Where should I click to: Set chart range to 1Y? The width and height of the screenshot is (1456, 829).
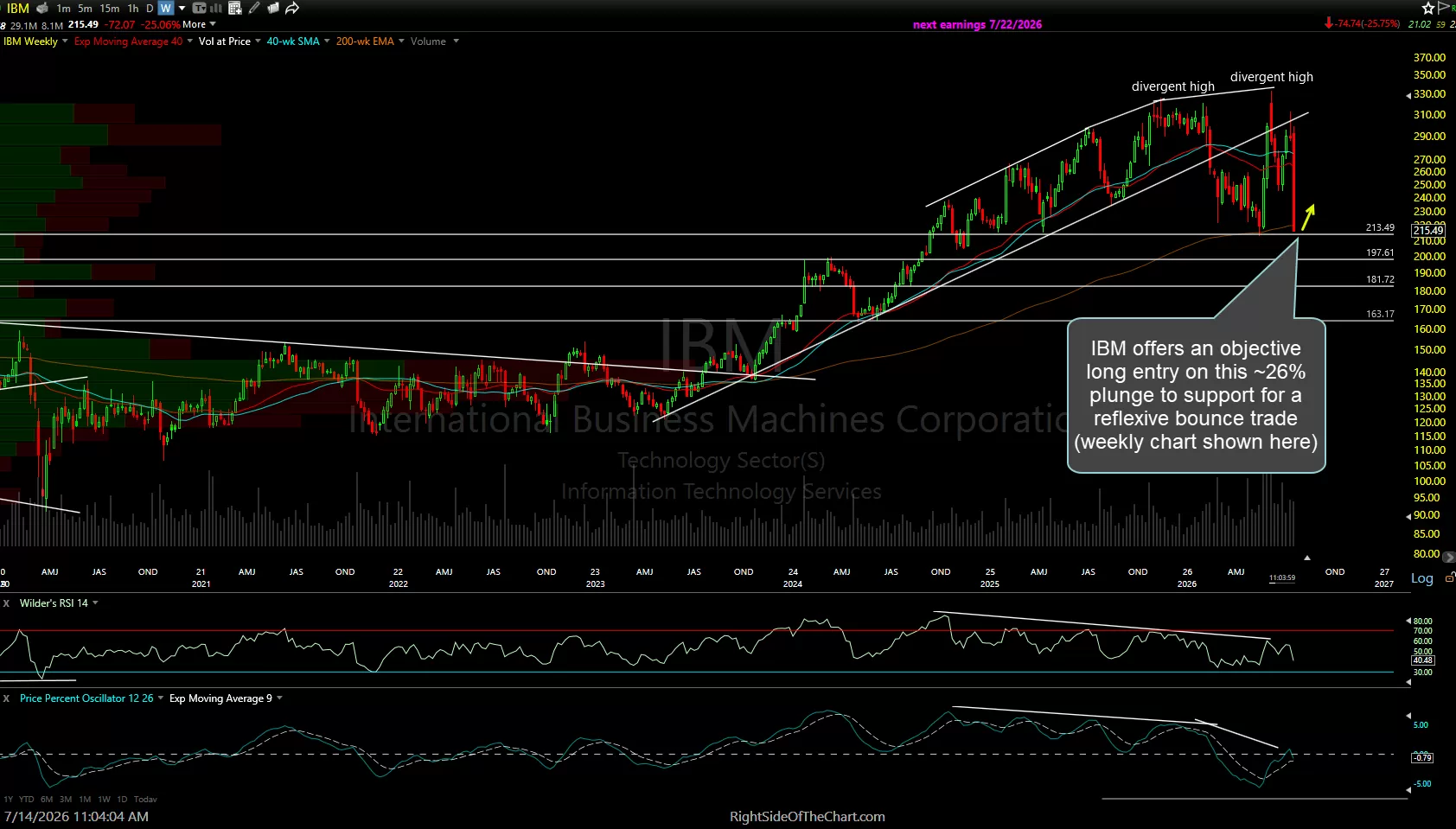point(9,800)
